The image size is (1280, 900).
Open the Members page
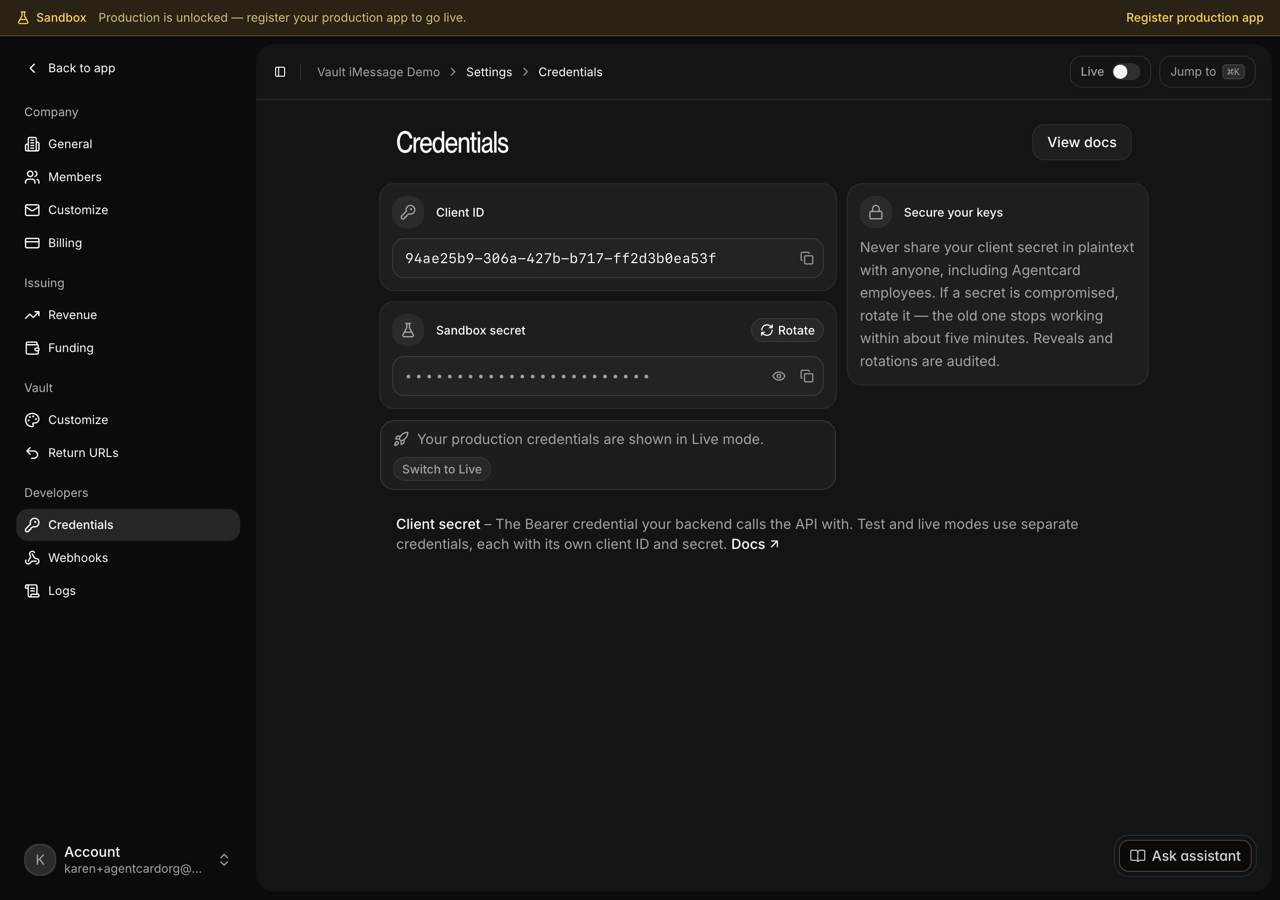(x=128, y=177)
